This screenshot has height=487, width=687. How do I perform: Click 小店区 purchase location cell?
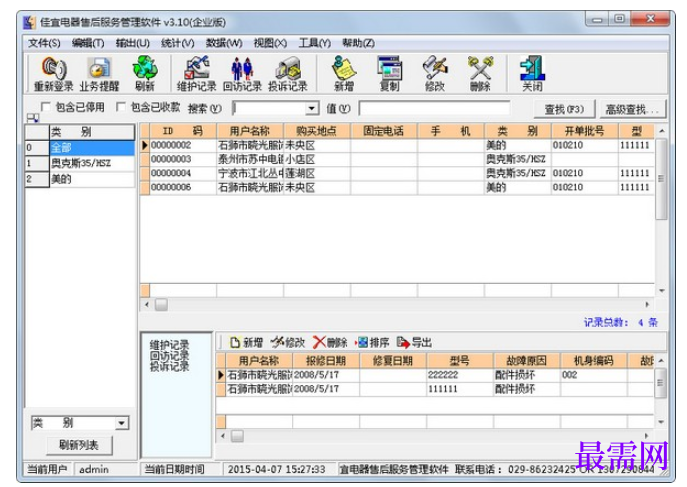(317, 159)
